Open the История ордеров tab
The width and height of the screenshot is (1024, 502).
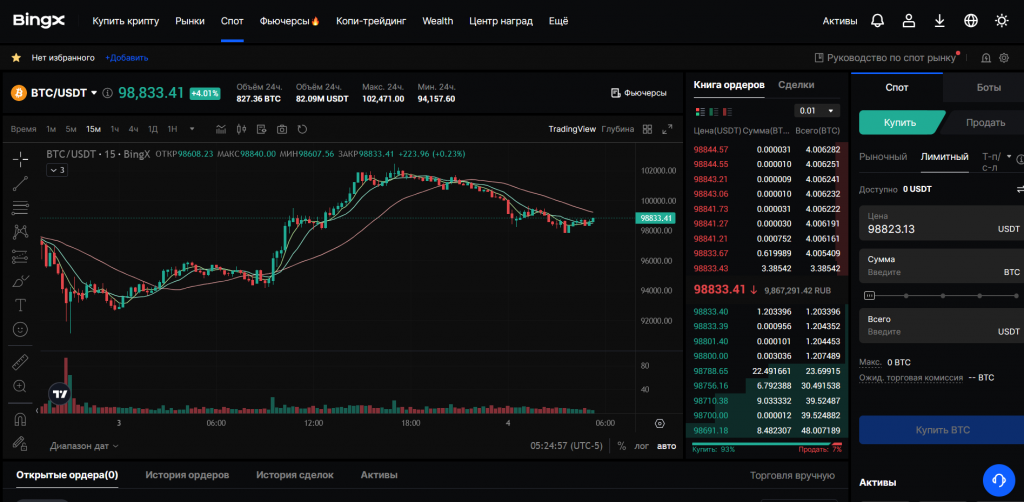pyautogui.click(x=187, y=475)
